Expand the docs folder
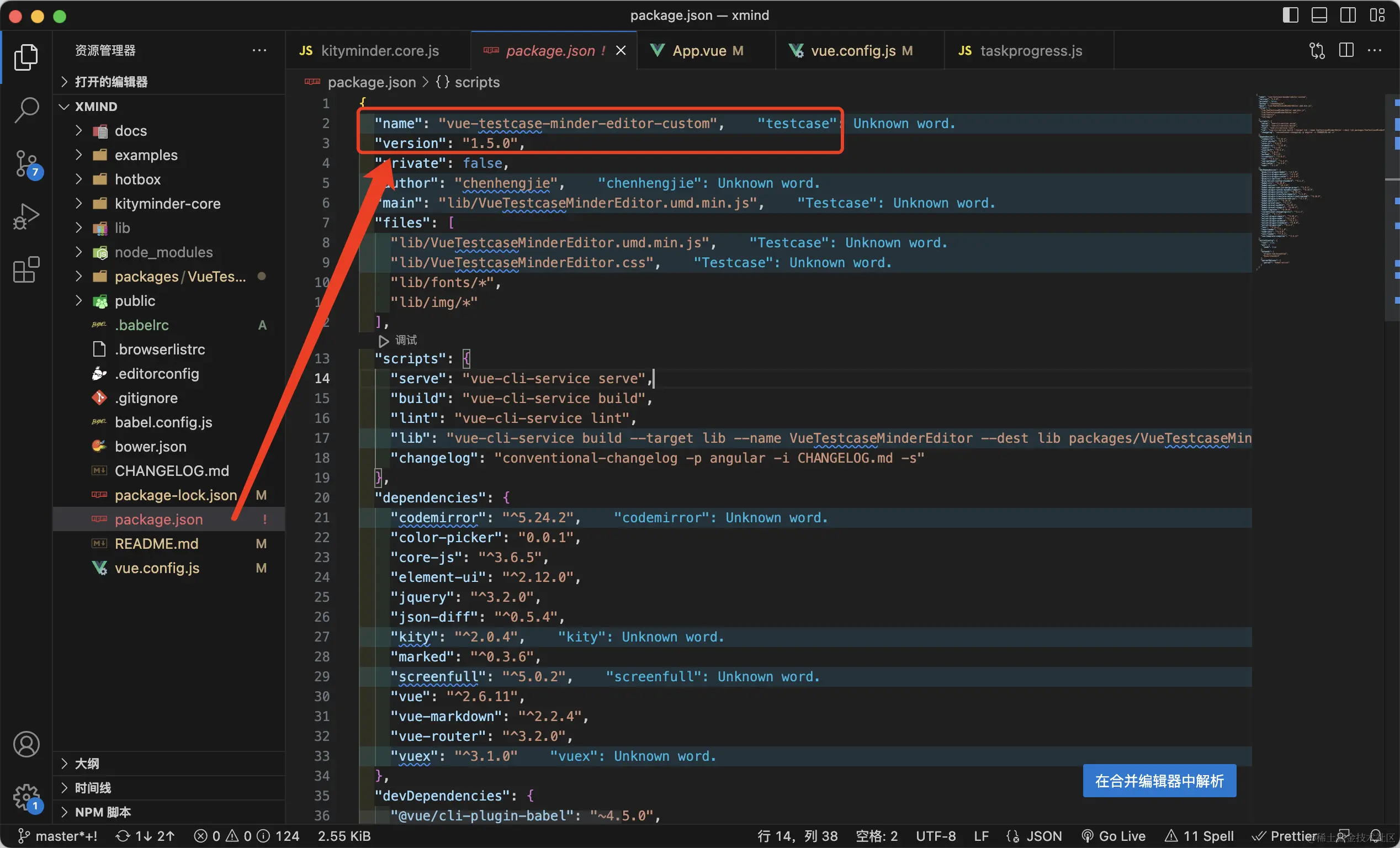The height and width of the screenshot is (848, 1400). click(131, 131)
